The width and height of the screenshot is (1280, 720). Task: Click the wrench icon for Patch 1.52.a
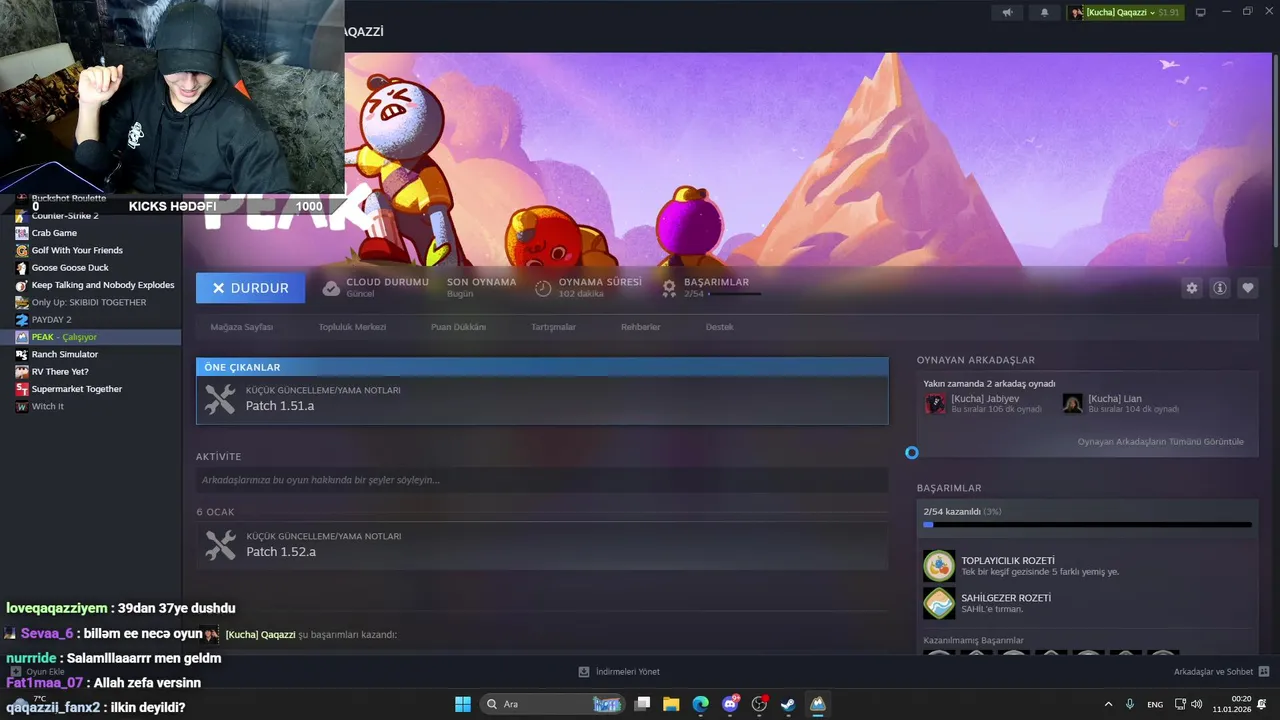(x=220, y=545)
